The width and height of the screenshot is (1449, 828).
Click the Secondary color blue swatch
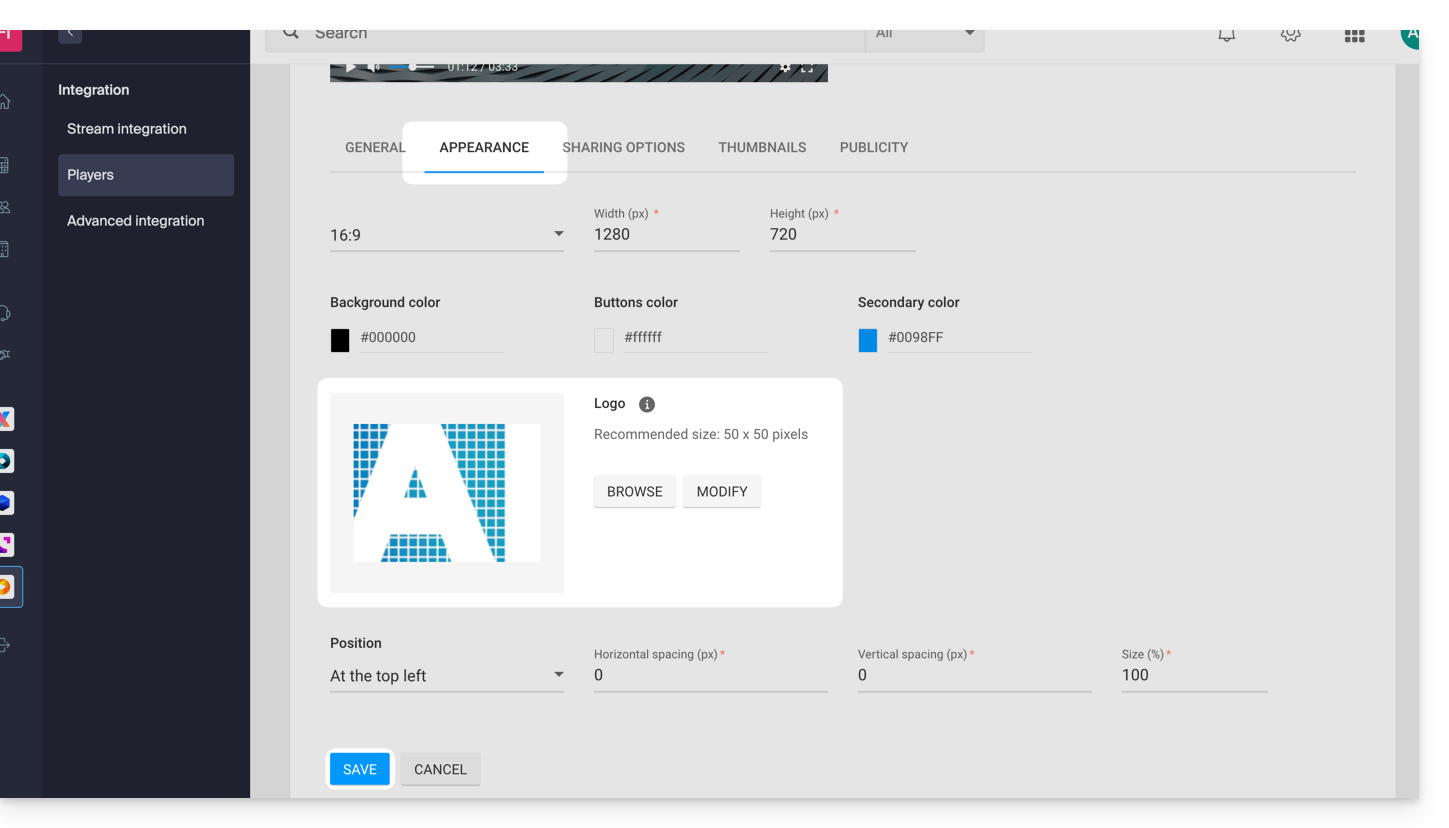[x=868, y=340]
